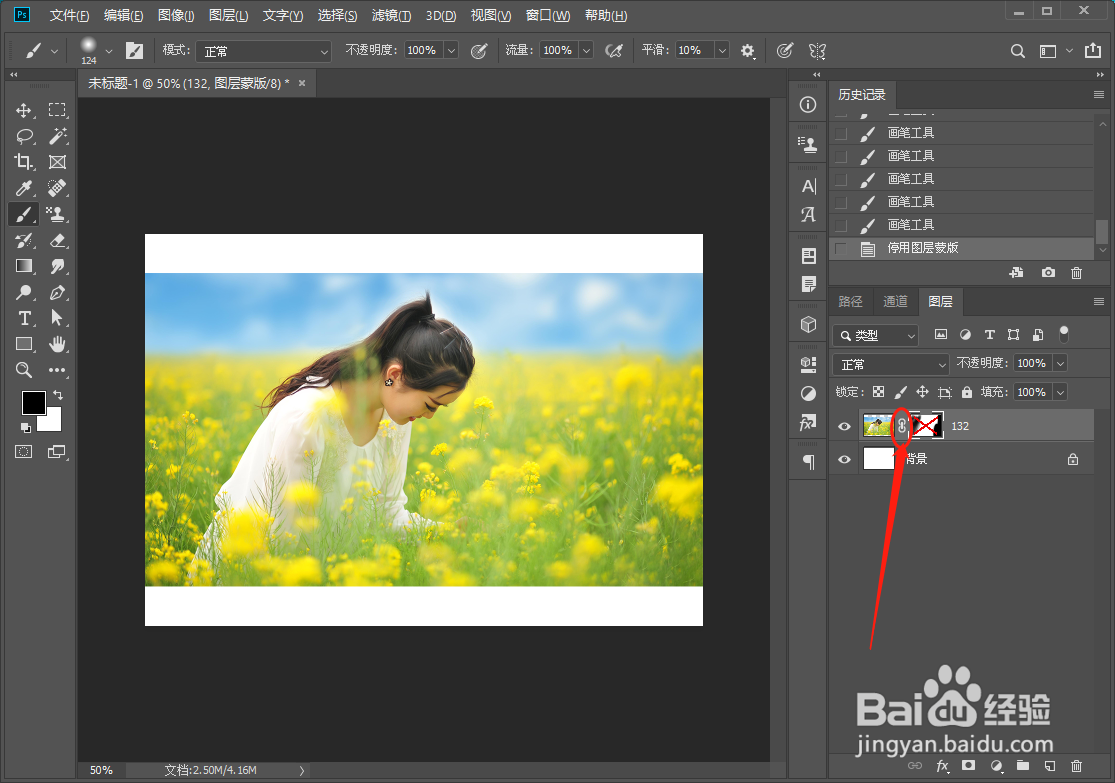Toggle layer filter on/off switch
Viewport: 1115px width, 783px height.
[1064, 334]
